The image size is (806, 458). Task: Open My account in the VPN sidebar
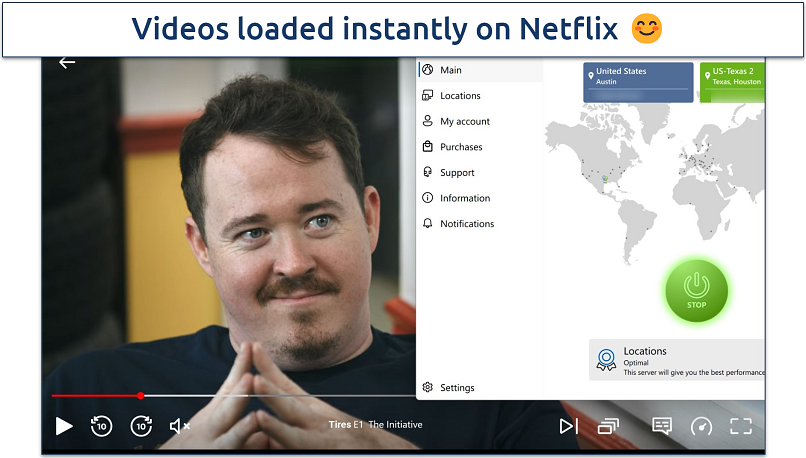[481, 121]
